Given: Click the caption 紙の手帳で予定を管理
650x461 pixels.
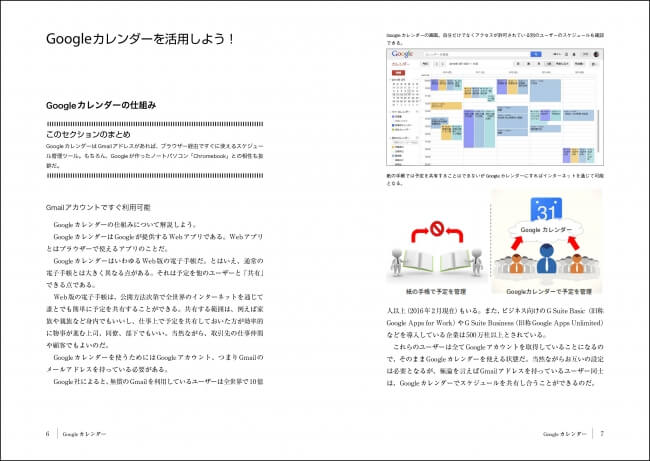Looking at the screenshot, I should click(x=436, y=291).
